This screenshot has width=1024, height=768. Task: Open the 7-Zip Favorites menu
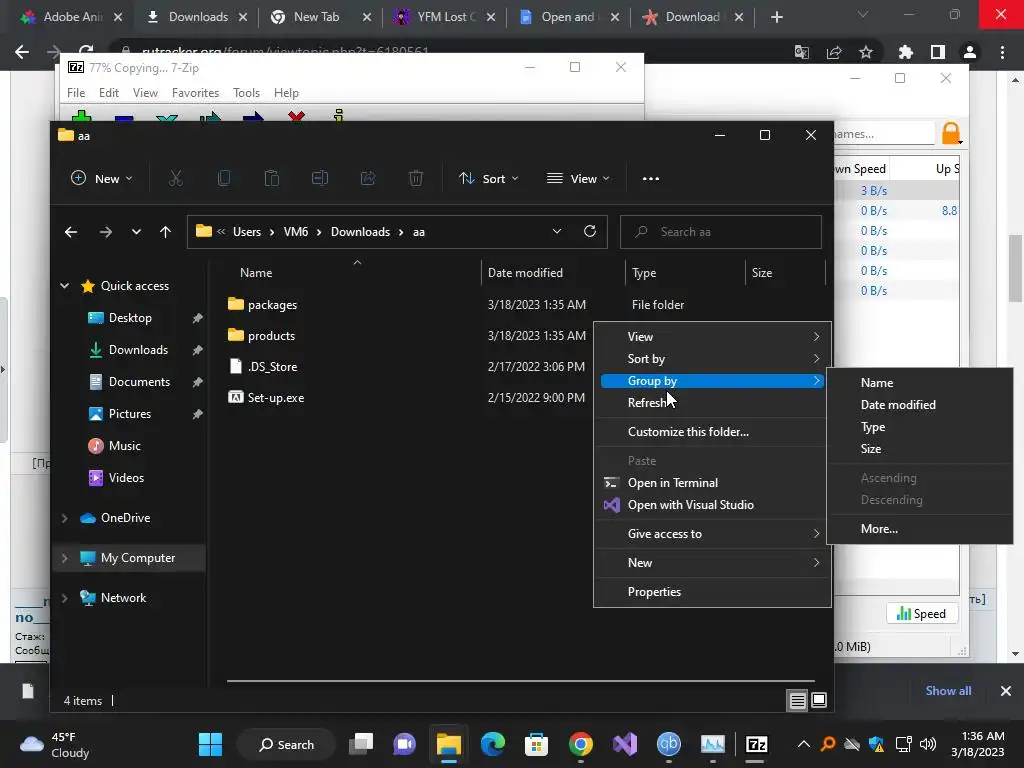(195, 93)
